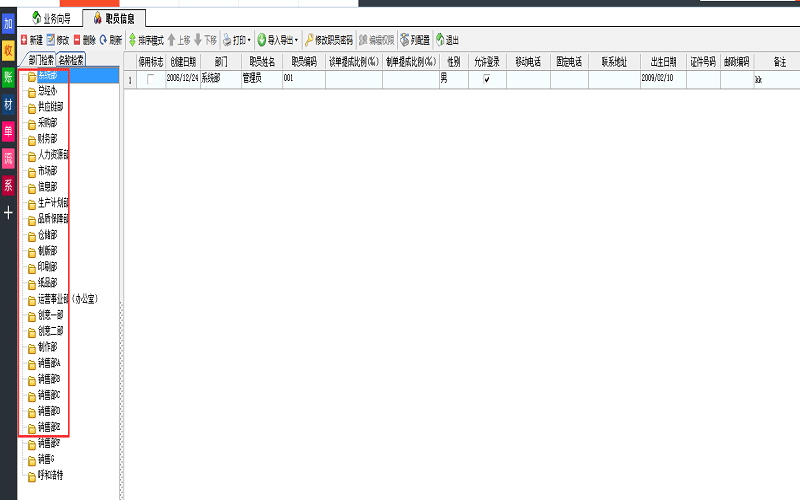Click the 删除 (Delete) toolbar icon

pos(85,40)
